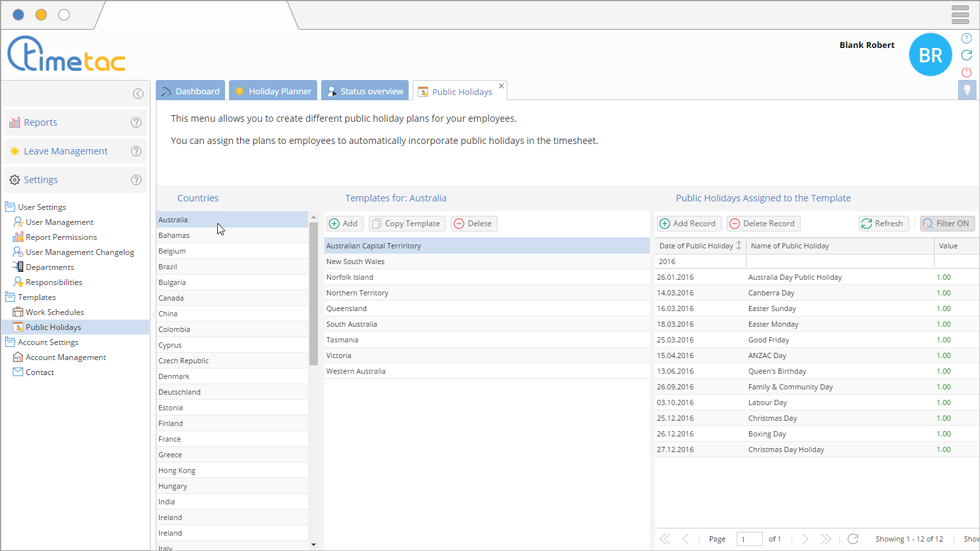
Task: Close the Public Holidays tab
Action: pyautogui.click(x=502, y=86)
